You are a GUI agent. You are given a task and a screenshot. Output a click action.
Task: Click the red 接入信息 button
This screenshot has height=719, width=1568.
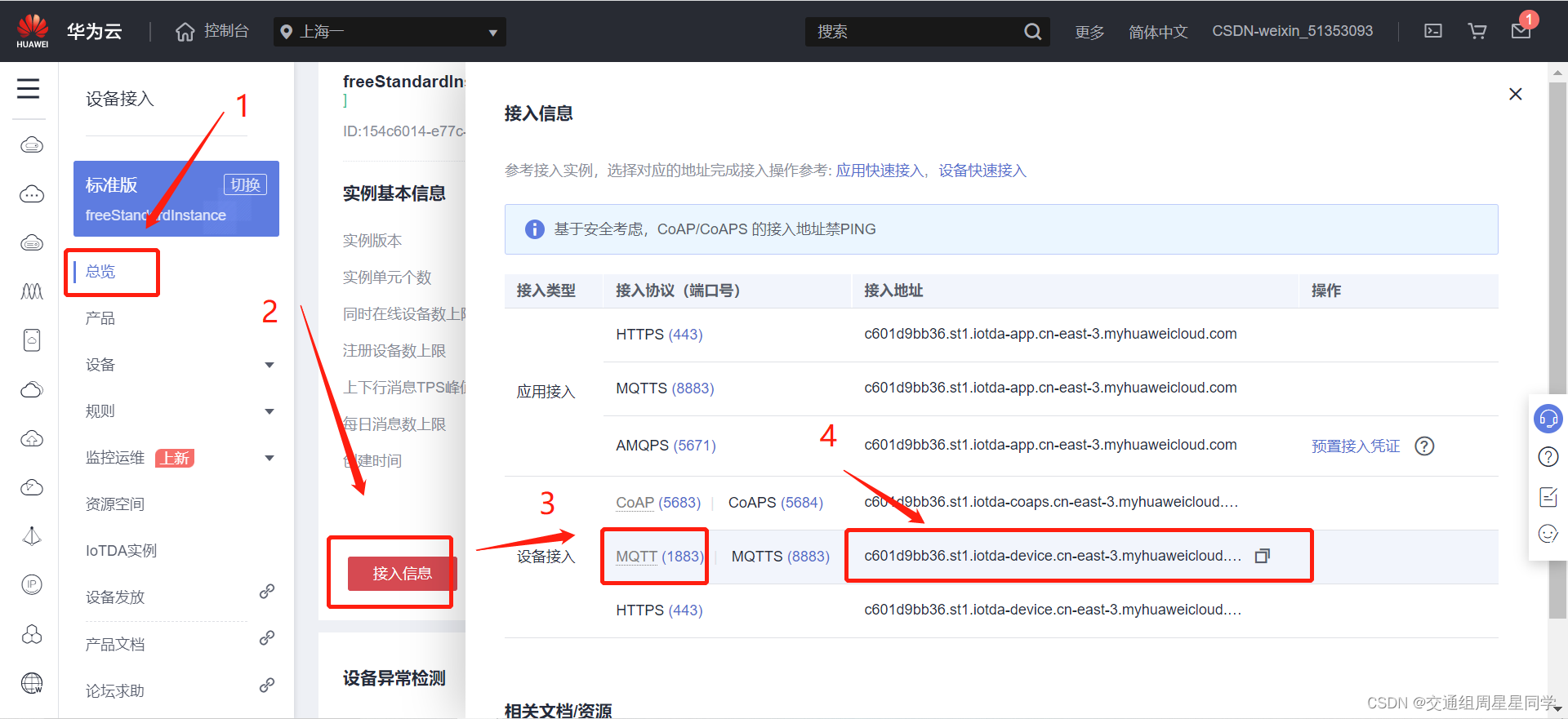[402, 574]
